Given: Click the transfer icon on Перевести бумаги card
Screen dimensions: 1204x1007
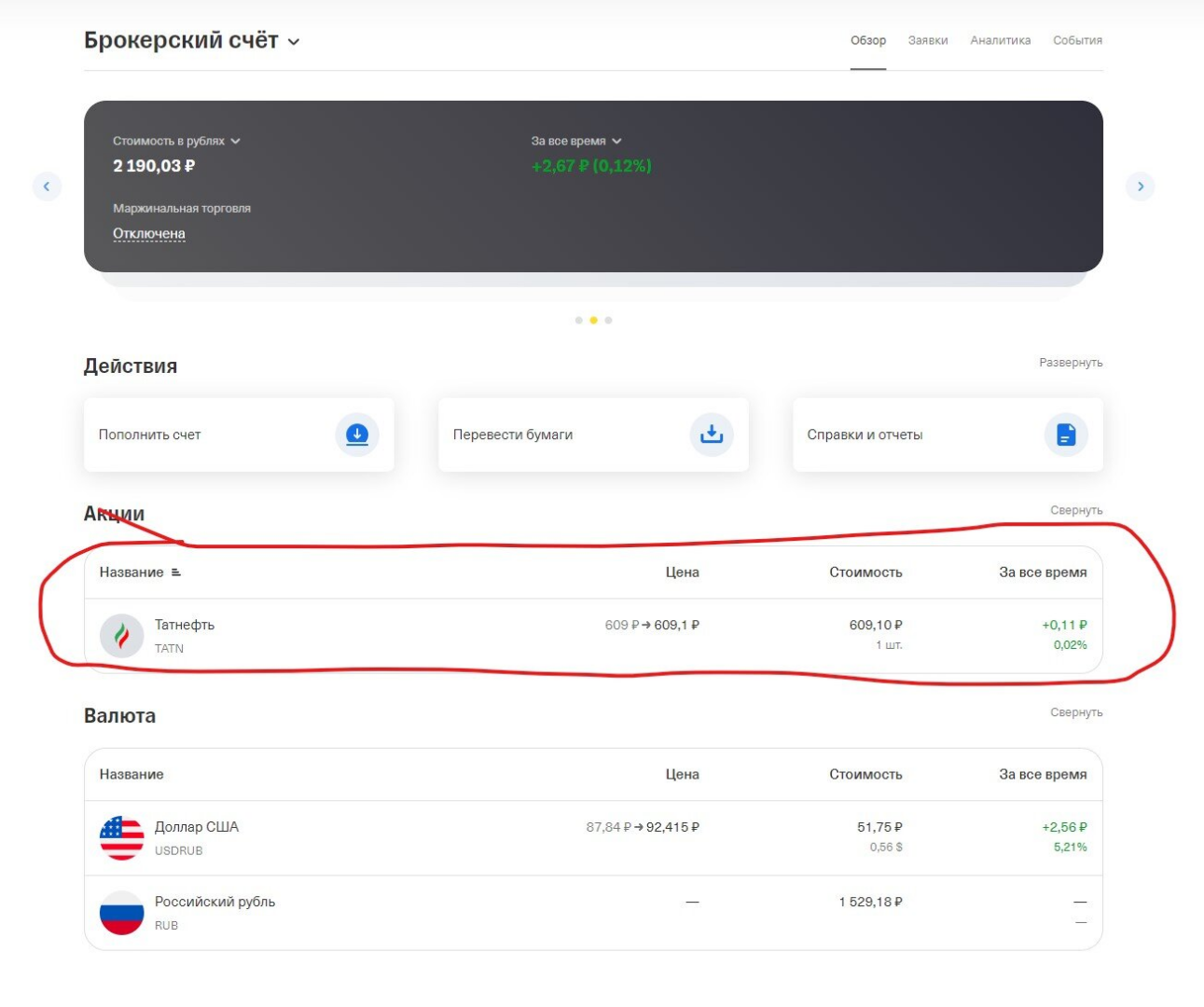Looking at the screenshot, I should (x=711, y=434).
